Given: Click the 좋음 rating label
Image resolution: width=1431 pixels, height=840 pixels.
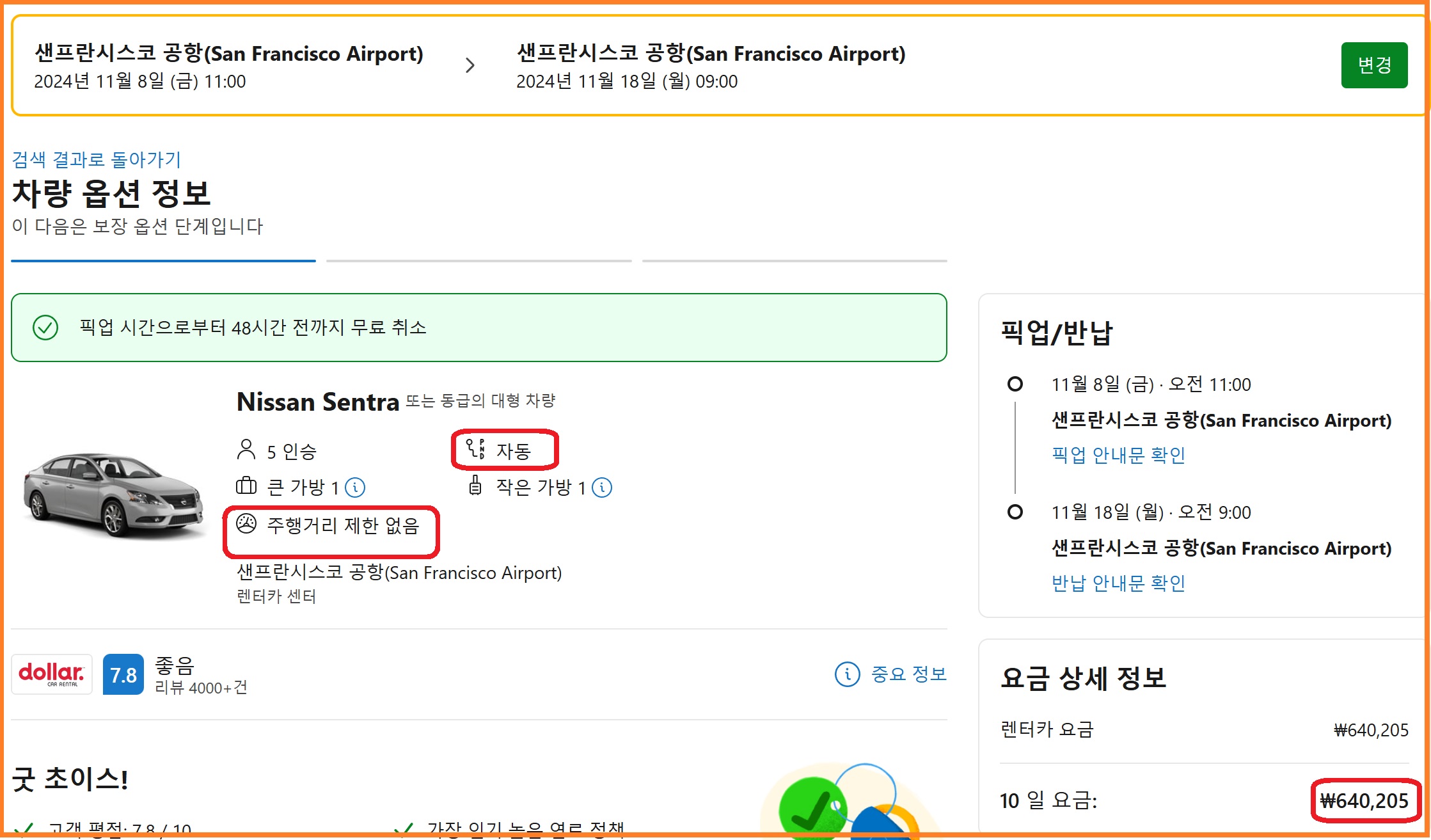Looking at the screenshot, I should [174, 665].
